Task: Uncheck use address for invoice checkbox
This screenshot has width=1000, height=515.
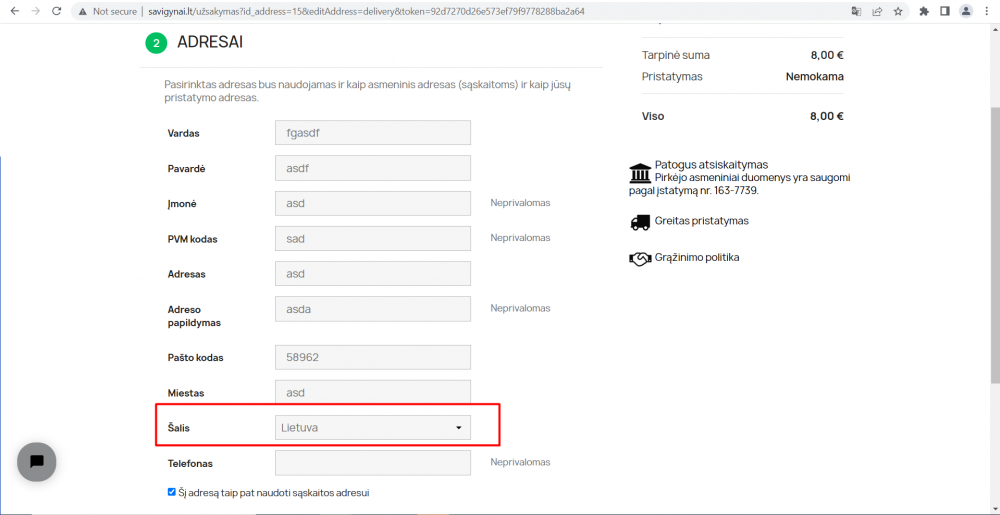Action: [x=172, y=492]
